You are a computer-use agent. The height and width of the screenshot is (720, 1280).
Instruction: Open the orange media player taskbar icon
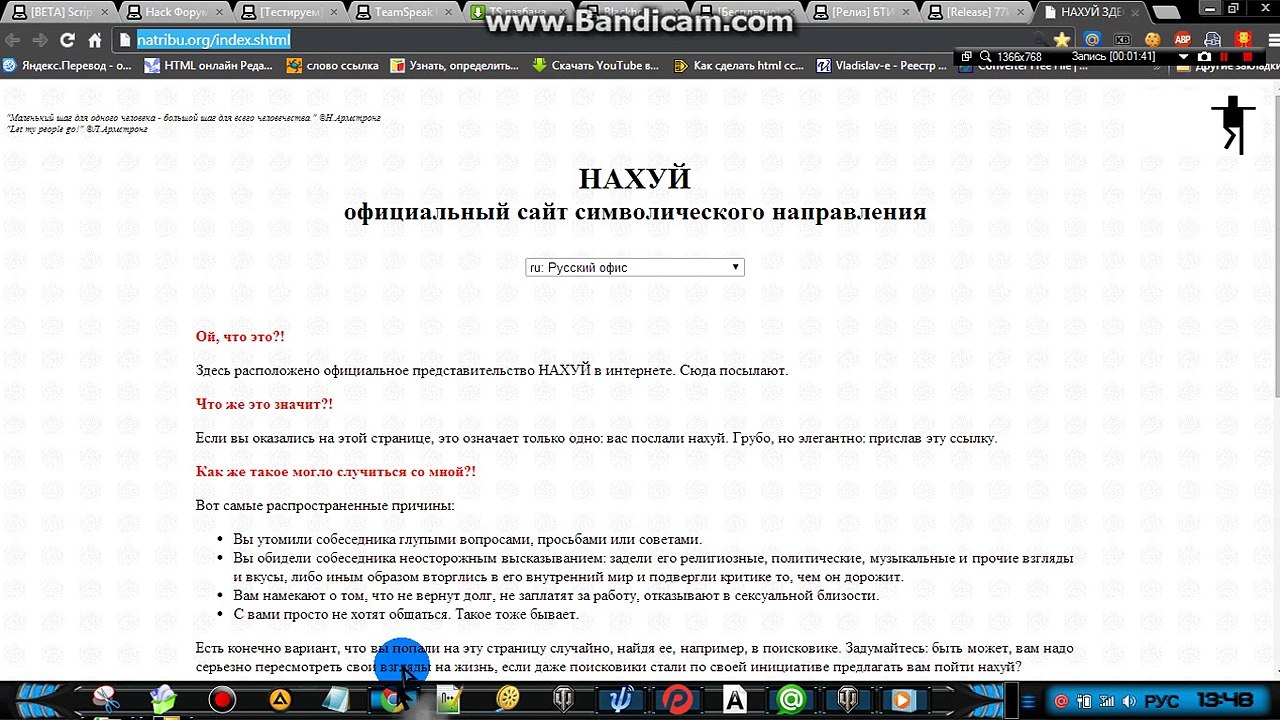pyautogui.click(x=904, y=699)
